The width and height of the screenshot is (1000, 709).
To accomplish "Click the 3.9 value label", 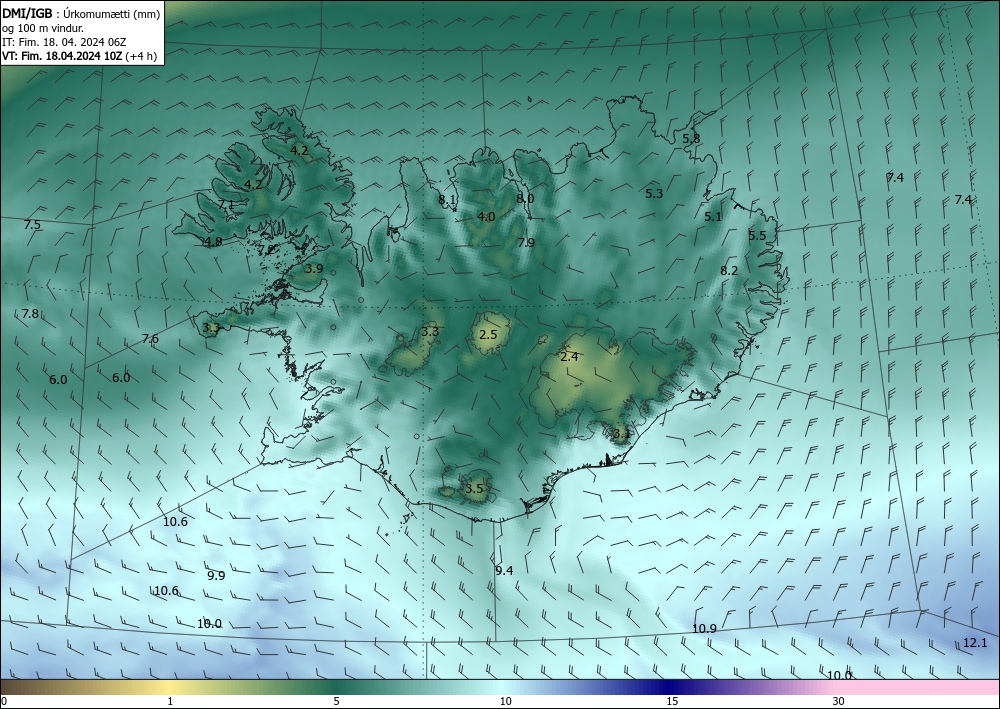I will click(x=314, y=268).
